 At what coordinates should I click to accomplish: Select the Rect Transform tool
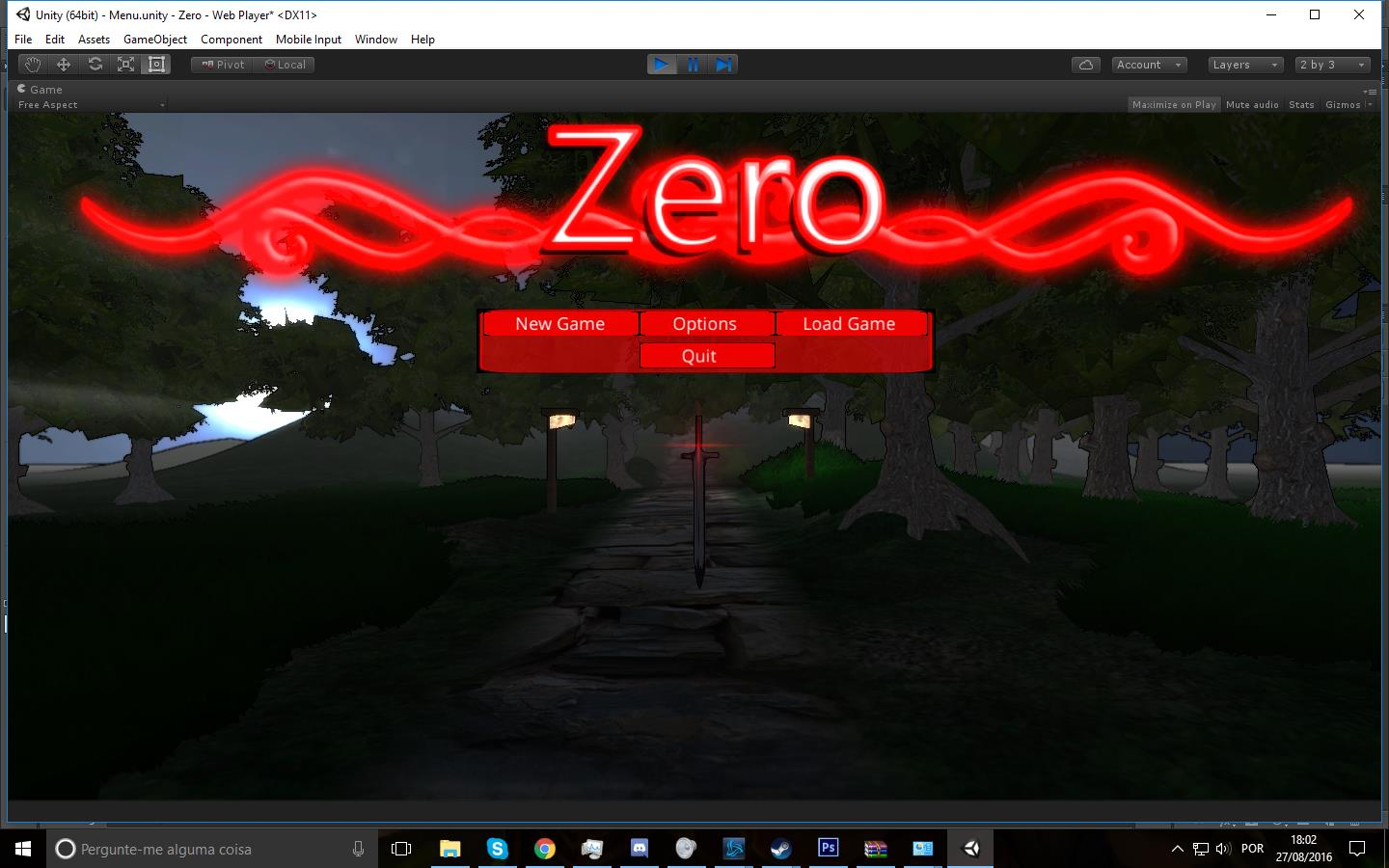tap(156, 65)
